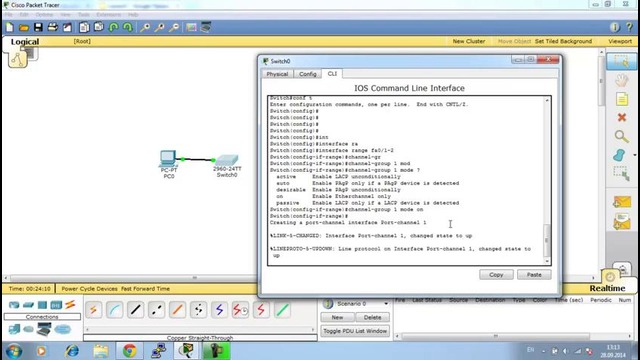Select the Routers device category
This screenshot has width=640, height=360.
tap(14, 305)
